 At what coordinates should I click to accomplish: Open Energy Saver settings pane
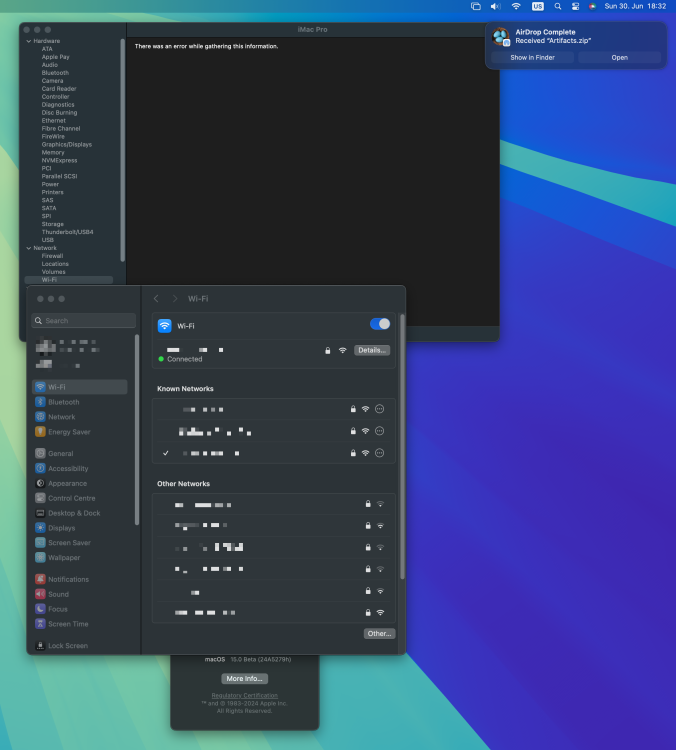point(79,431)
